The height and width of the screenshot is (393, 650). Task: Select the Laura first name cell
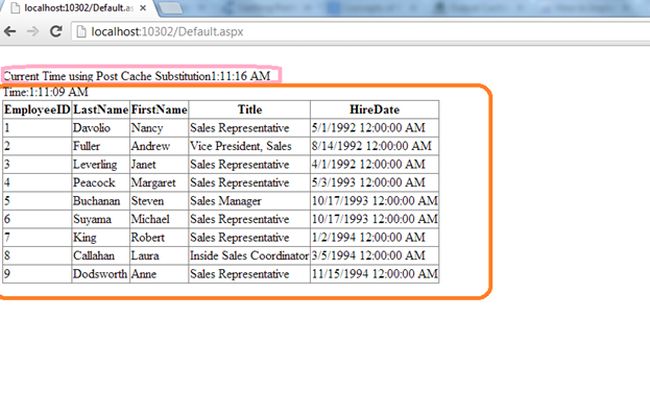point(159,255)
